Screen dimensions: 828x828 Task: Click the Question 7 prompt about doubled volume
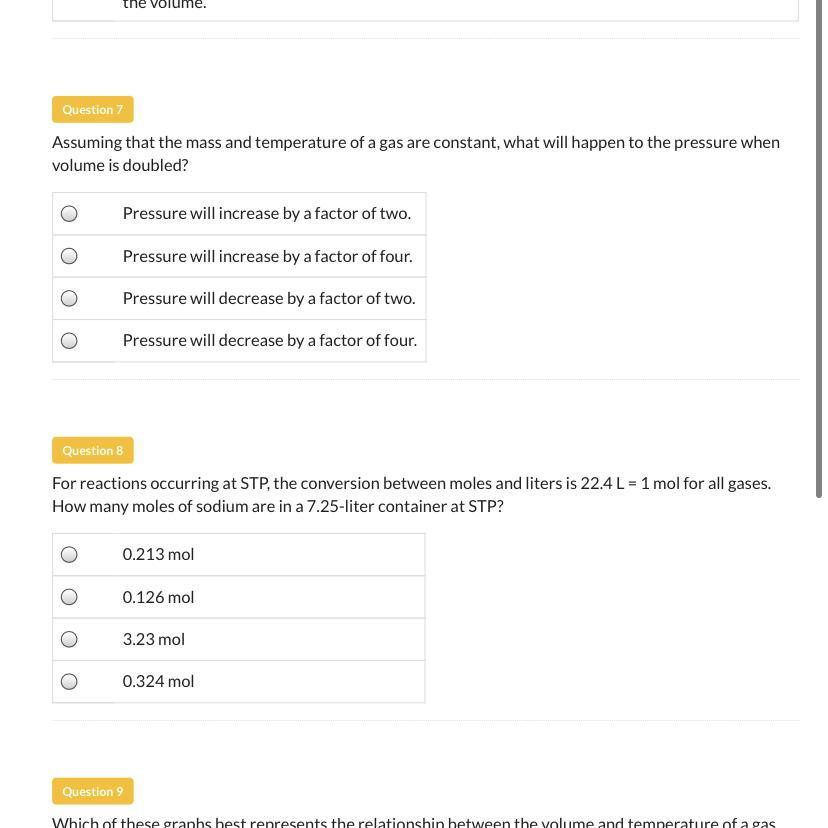[x=415, y=153]
